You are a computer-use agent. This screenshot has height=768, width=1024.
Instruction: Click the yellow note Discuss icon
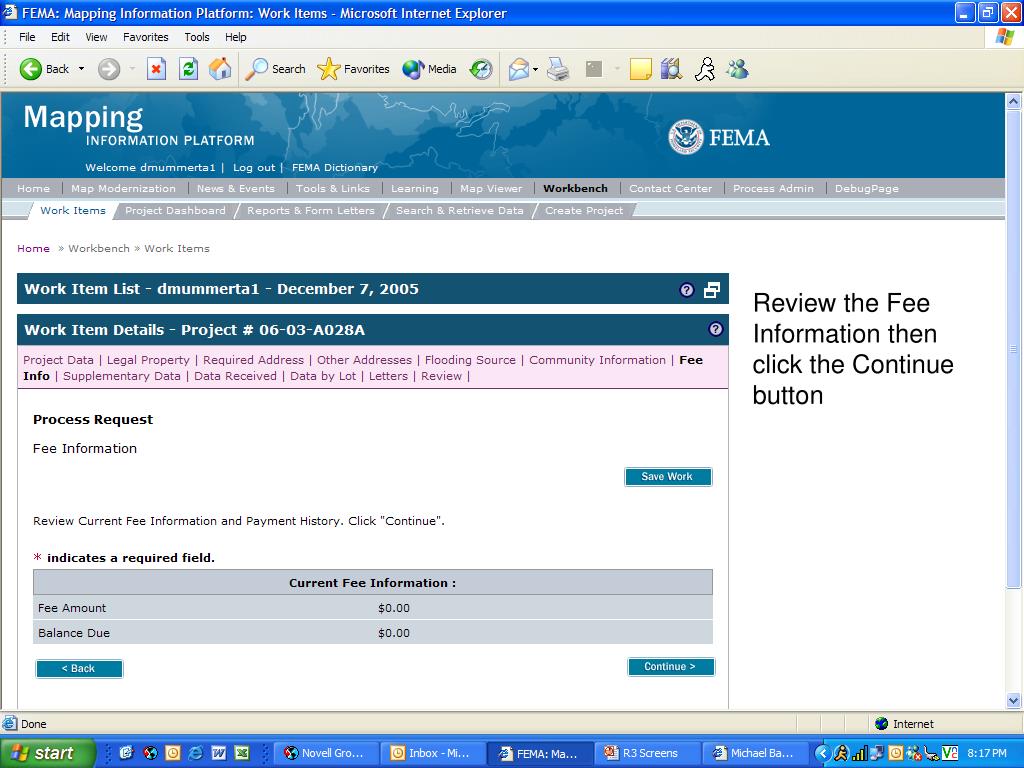(641, 69)
